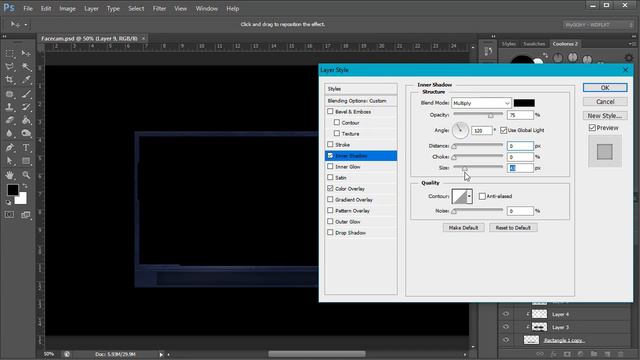Viewport: 640px width, 360px height.
Task: Hide Layer 4 with eye icon
Action: pos(506,314)
